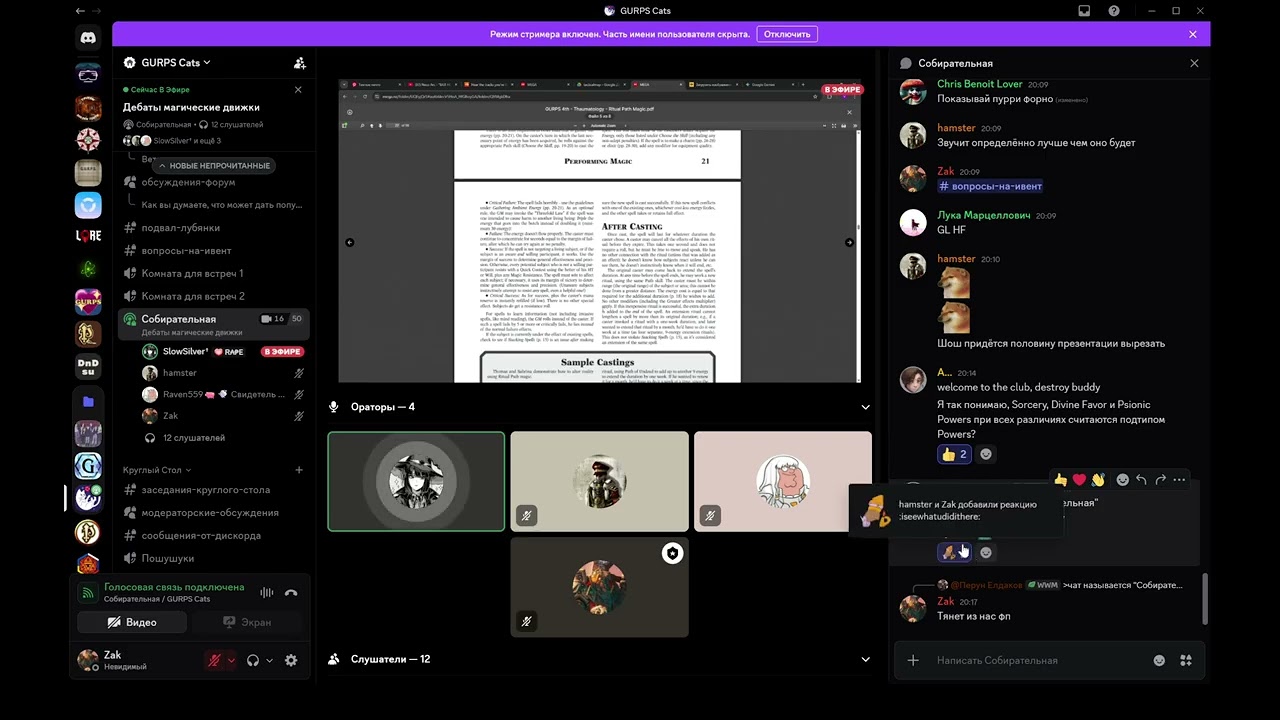Go back with the left arrow in title bar

click(80, 10)
